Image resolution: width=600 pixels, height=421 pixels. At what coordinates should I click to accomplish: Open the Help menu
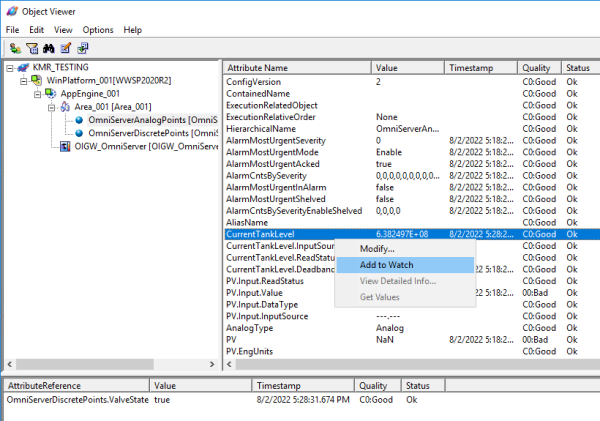[132, 30]
